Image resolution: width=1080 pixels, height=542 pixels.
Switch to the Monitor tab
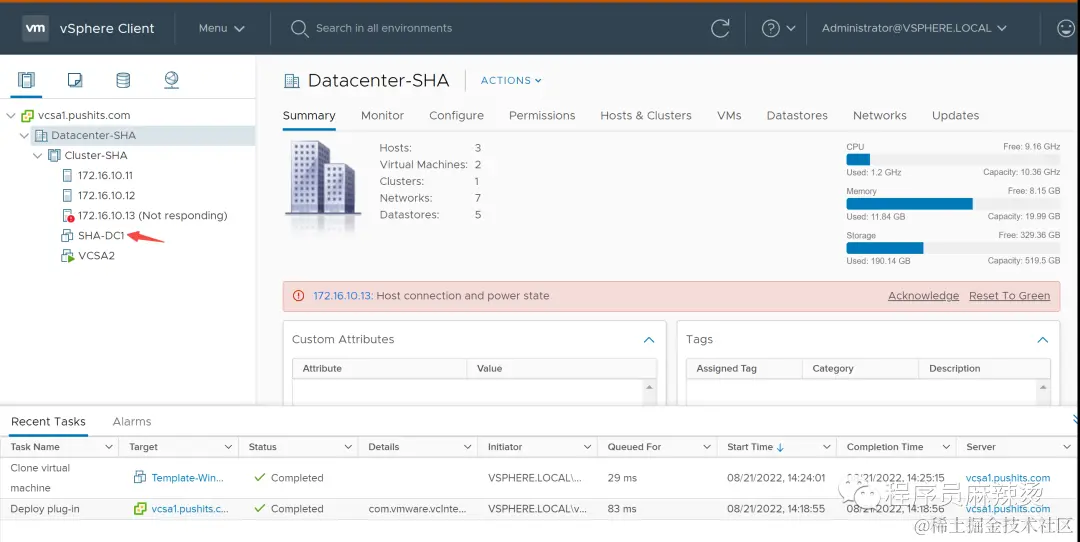pyautogui.click(x=382, y=116)
